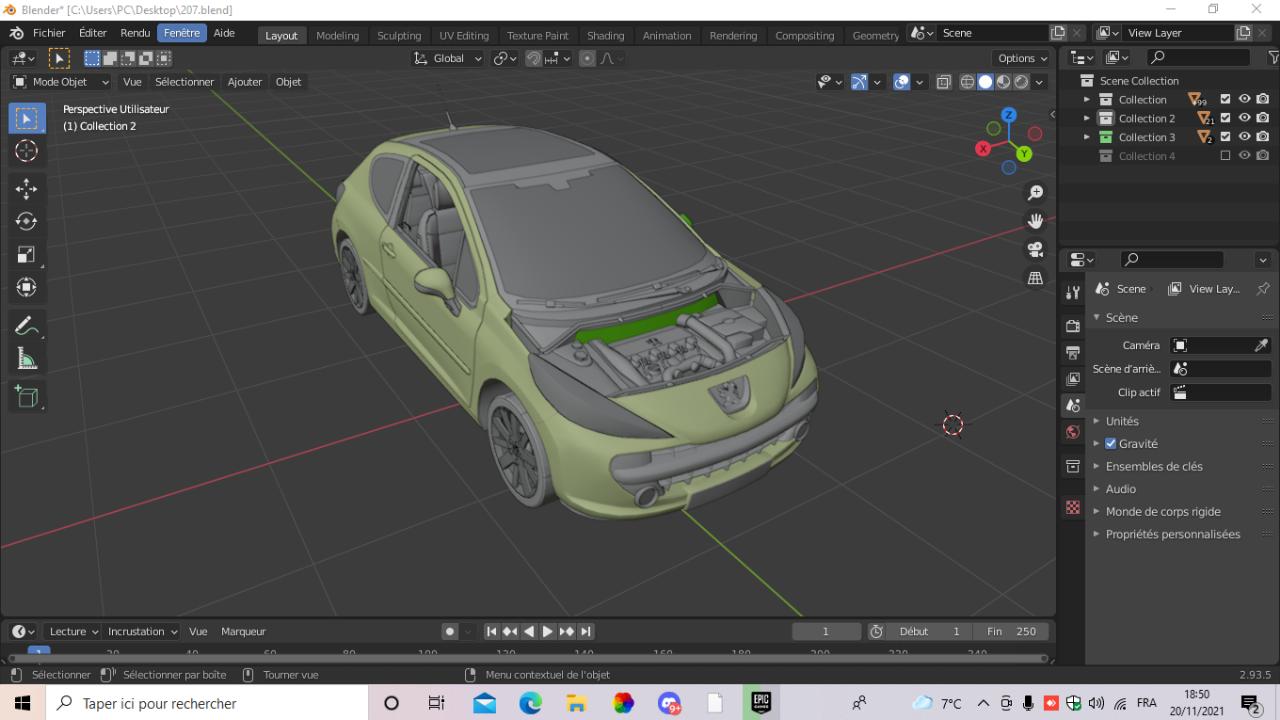1280x720 pixels.
Task: Expand Propriétés personnalisées panel
Action: tap(1173, 534)
